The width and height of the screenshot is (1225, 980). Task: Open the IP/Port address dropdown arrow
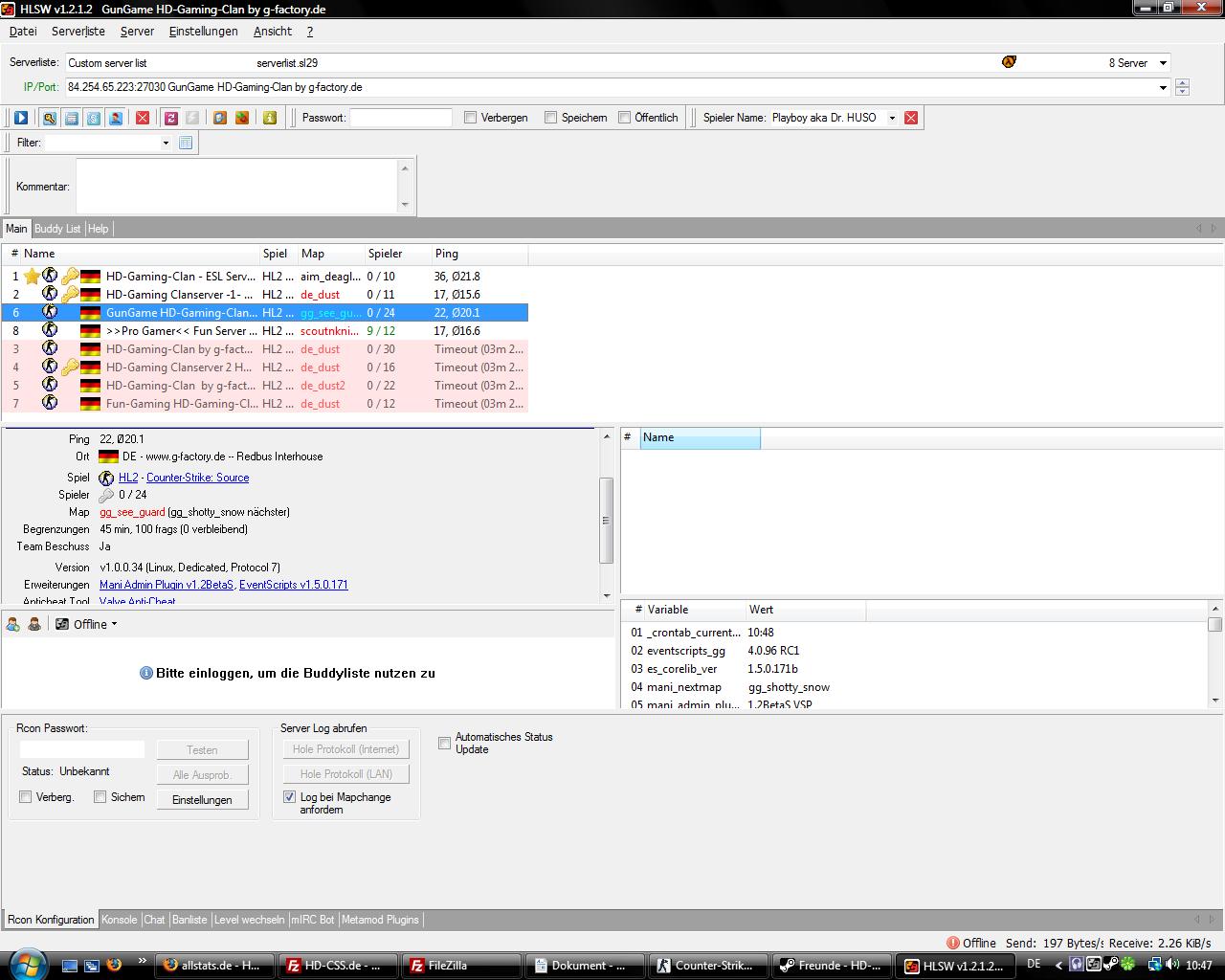point(1163,87)
